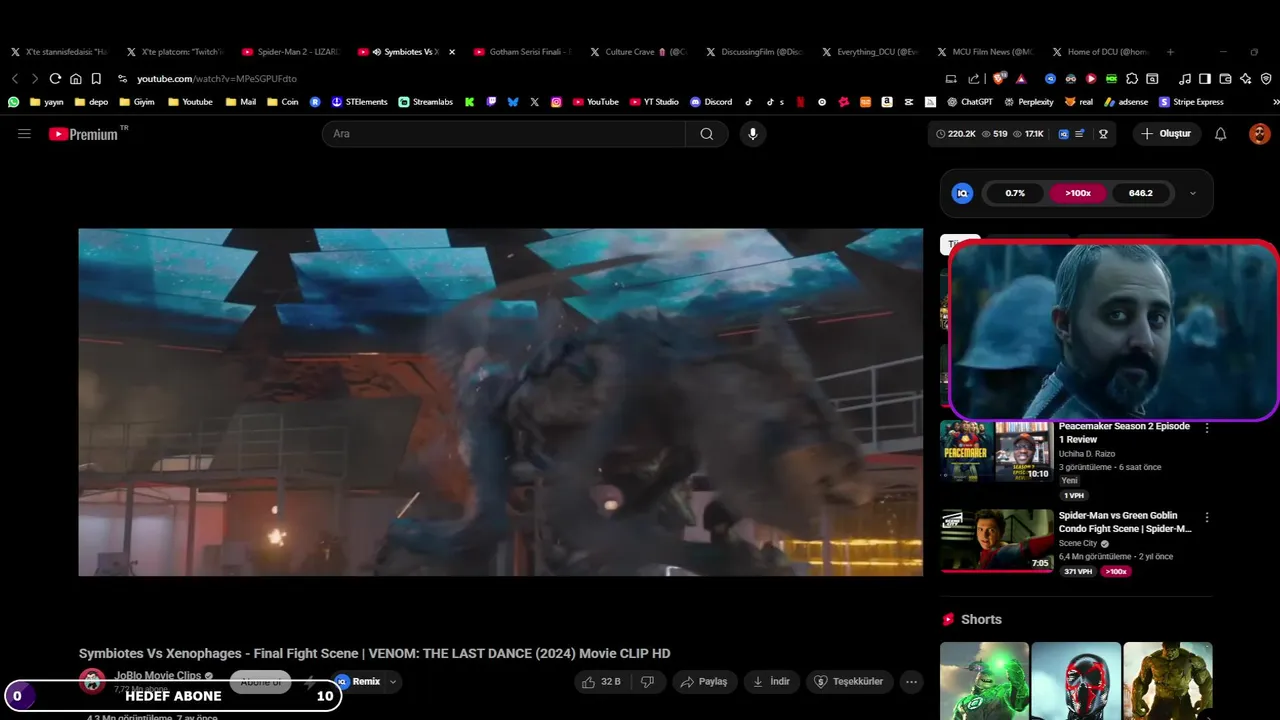Viewport: 1280px width, 720px height.
Task: Open the Stripe Express bookmark
Action: (x=1191, y=101)
